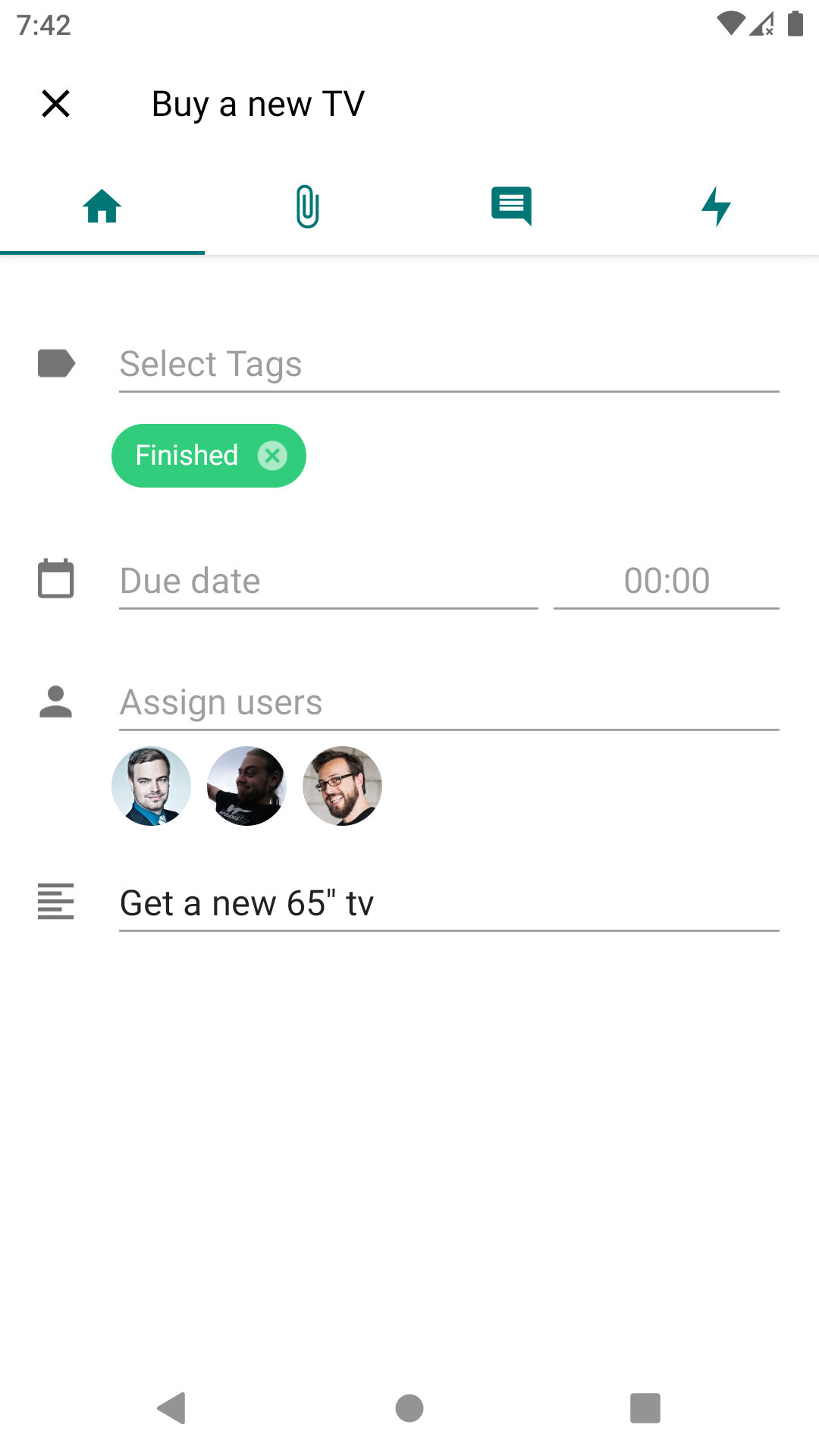This screenshot has height=1456, width=819.
Task: Focus the Assign users field
Action: coord(449,703)
